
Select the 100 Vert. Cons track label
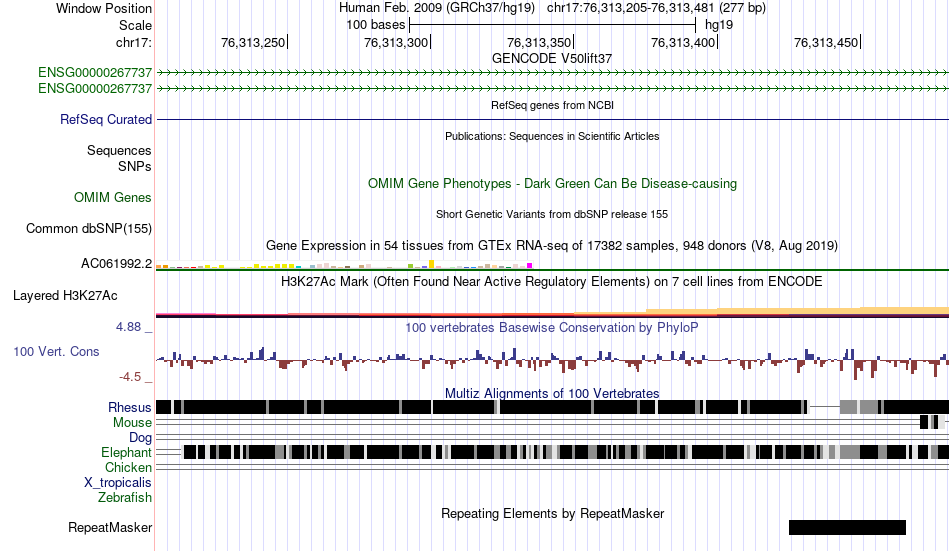click(x=56, y=352)
